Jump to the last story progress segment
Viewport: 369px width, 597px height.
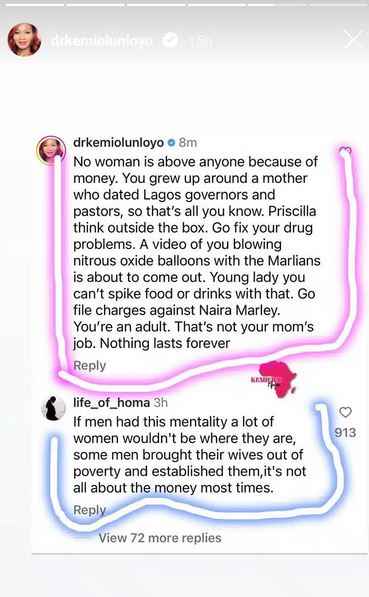[339, 5]
